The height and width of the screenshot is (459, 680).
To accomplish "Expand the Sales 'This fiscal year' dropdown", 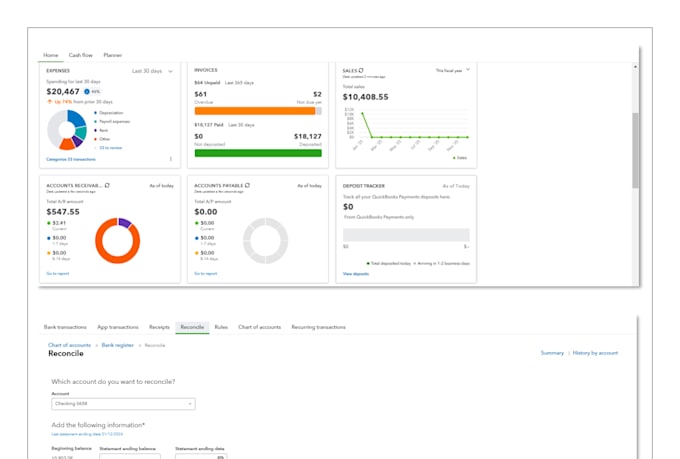I will click(453, 70).
